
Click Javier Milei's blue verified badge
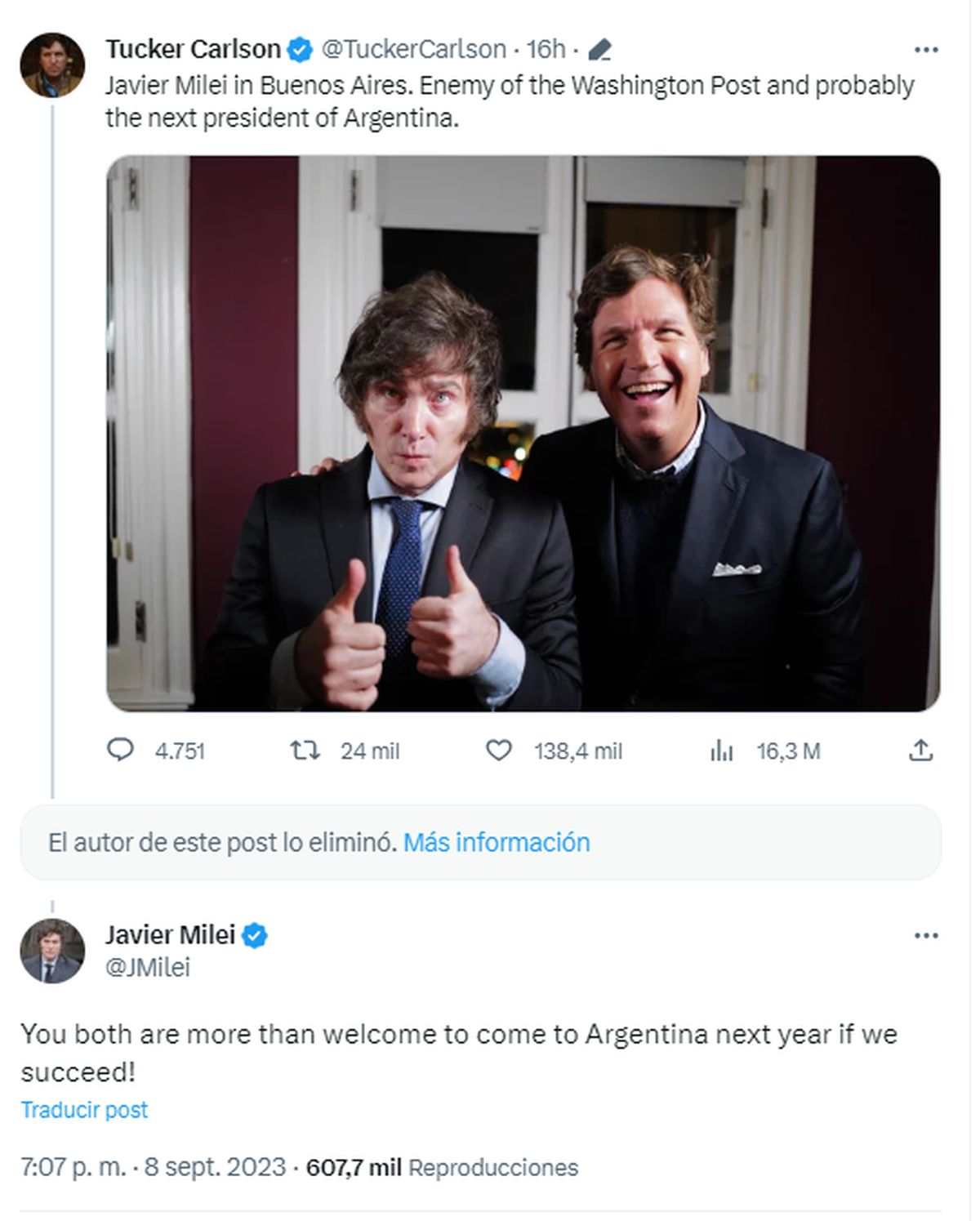pos(255,935)
